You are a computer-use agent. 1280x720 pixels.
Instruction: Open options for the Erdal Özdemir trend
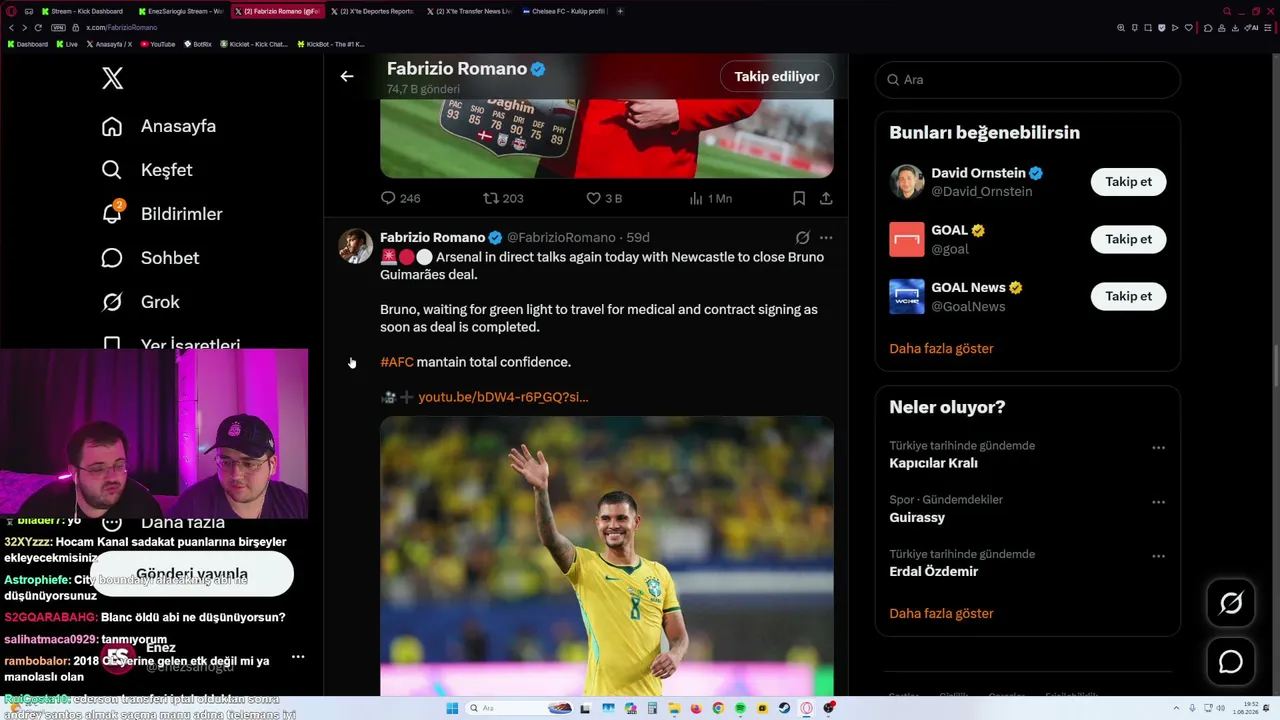click(x=1158, y=556)
